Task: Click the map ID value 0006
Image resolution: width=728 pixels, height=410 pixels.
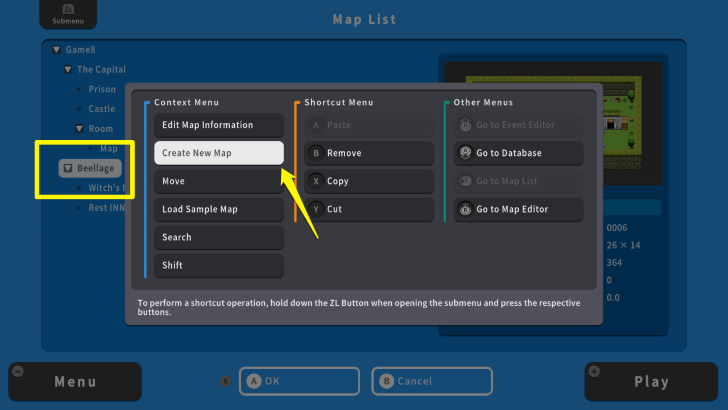Action: [617, 228]
